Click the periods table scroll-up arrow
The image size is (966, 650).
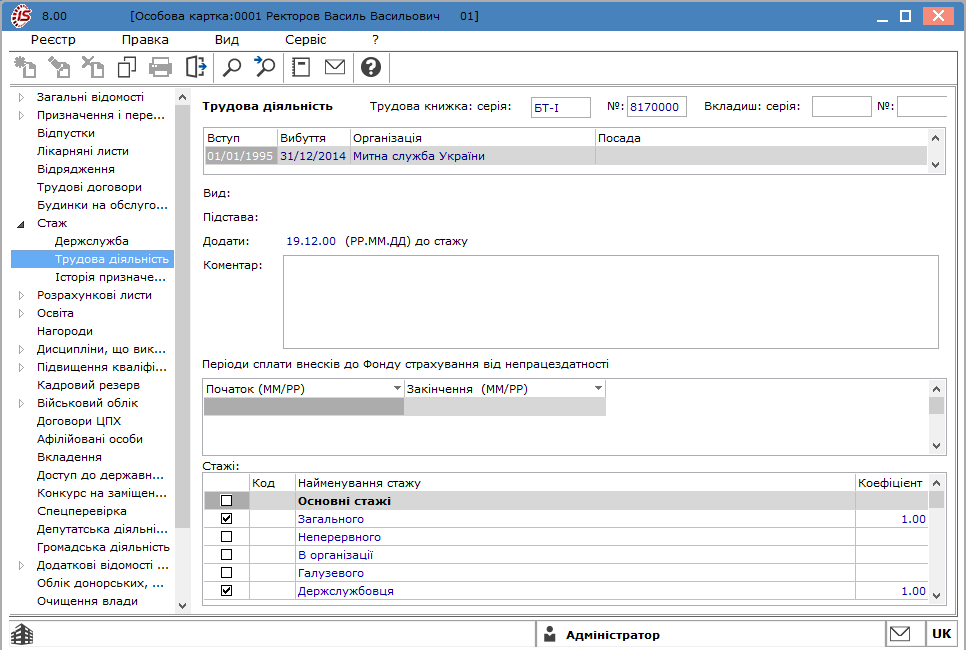pyautogui.click(x=936, y=389)
